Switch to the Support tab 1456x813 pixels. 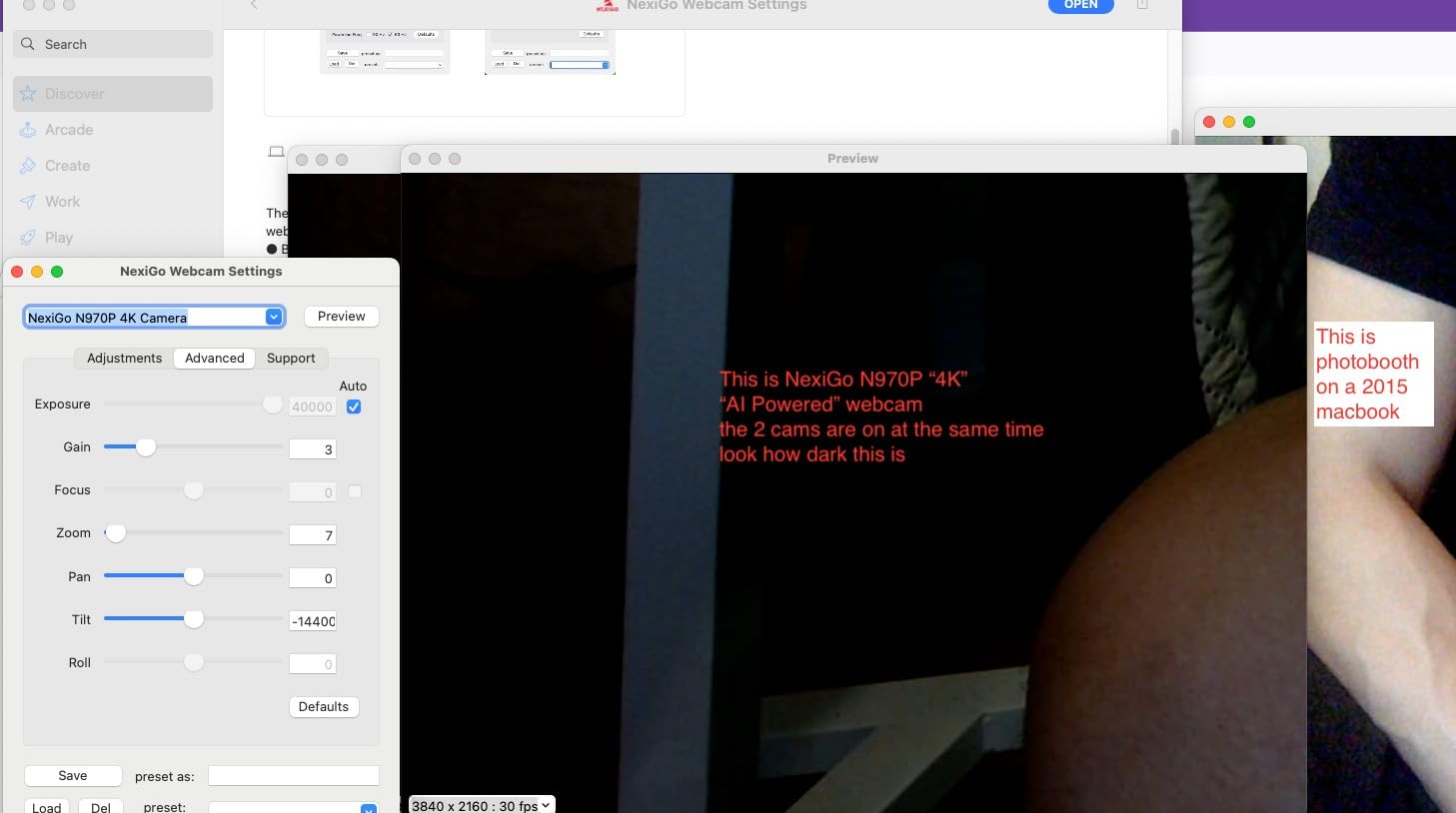tap(291, 359)
